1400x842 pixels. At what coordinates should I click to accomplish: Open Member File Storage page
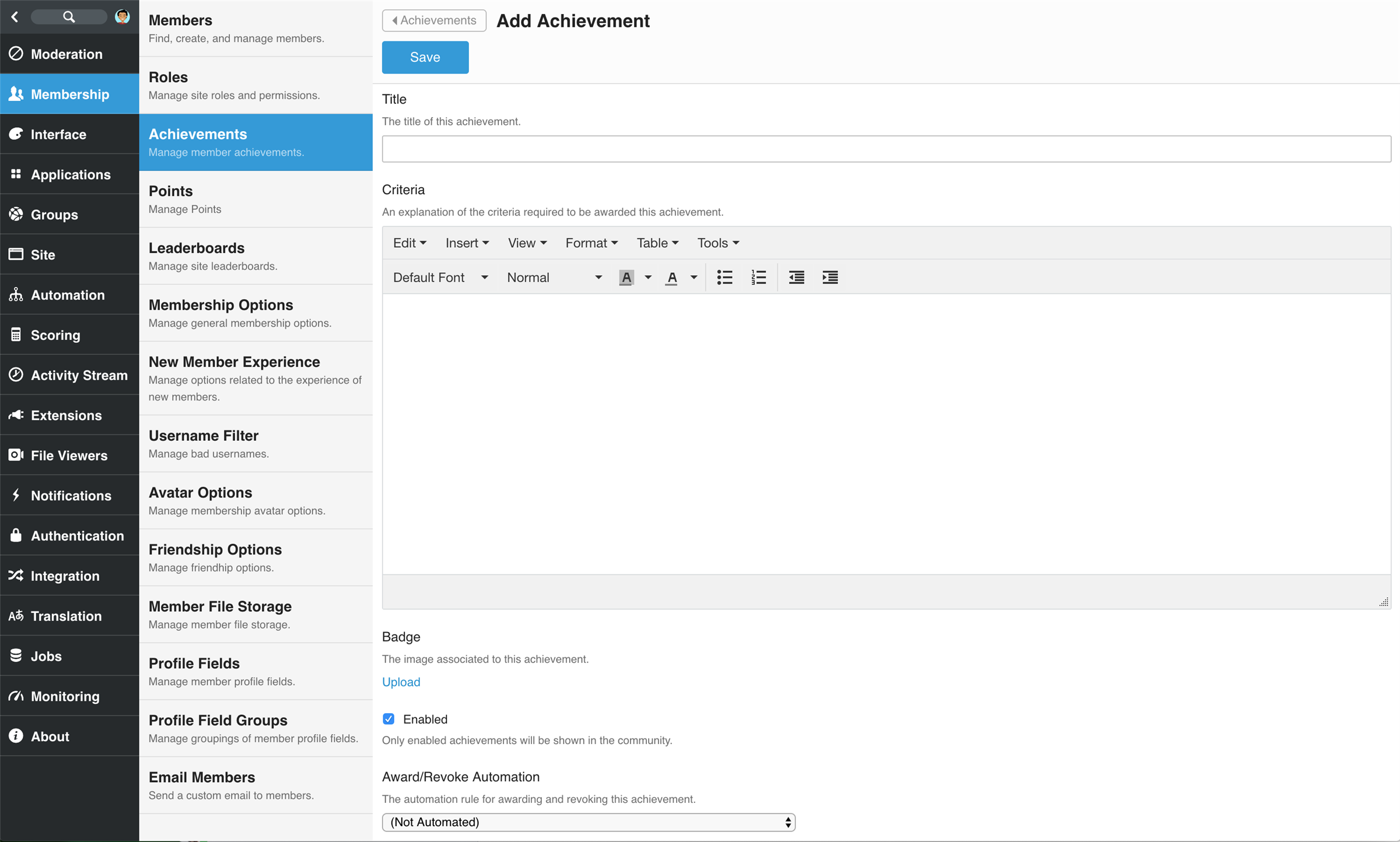[x=256, y=615]
